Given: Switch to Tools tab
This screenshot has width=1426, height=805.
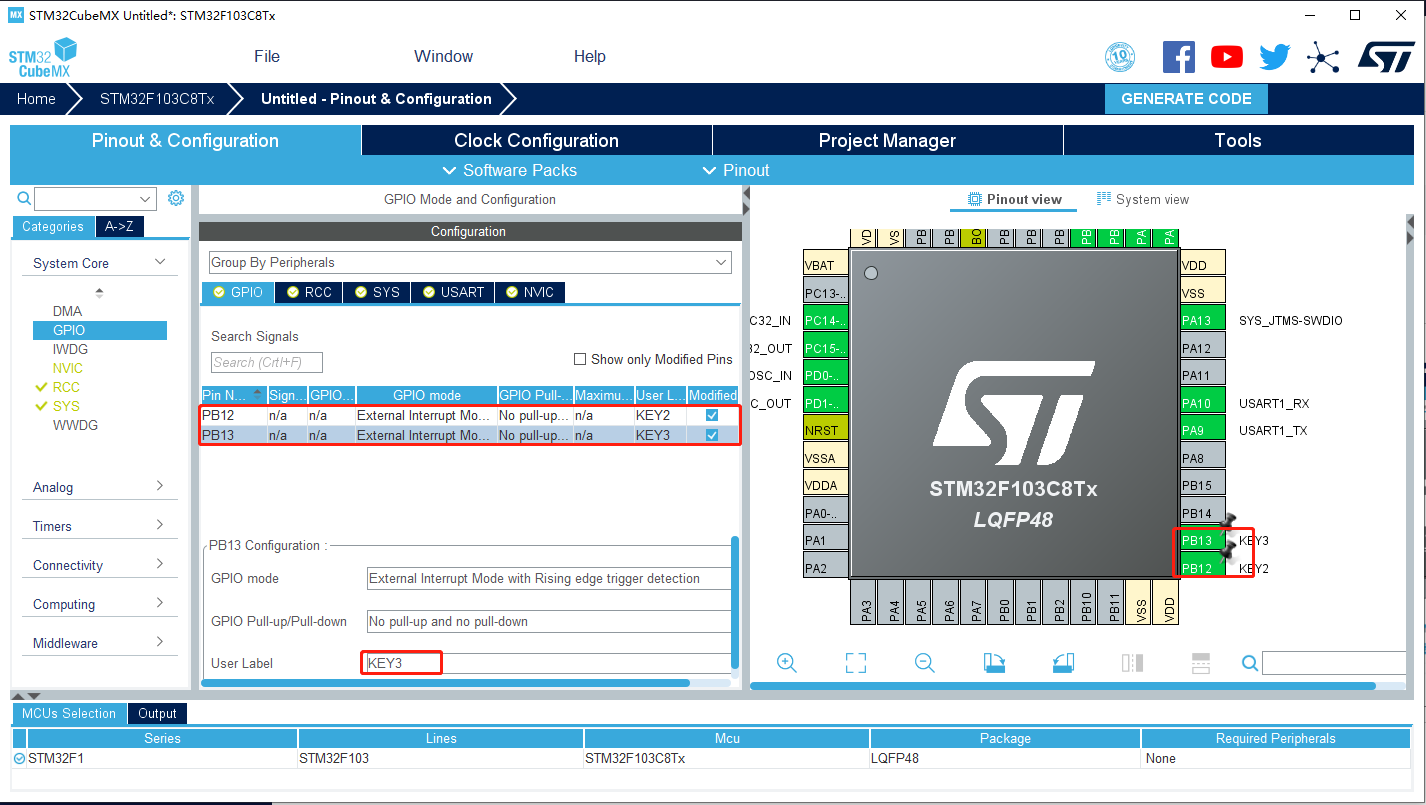Looking at the screenshot, I should pyautogui.click(x=1238, y=140).
